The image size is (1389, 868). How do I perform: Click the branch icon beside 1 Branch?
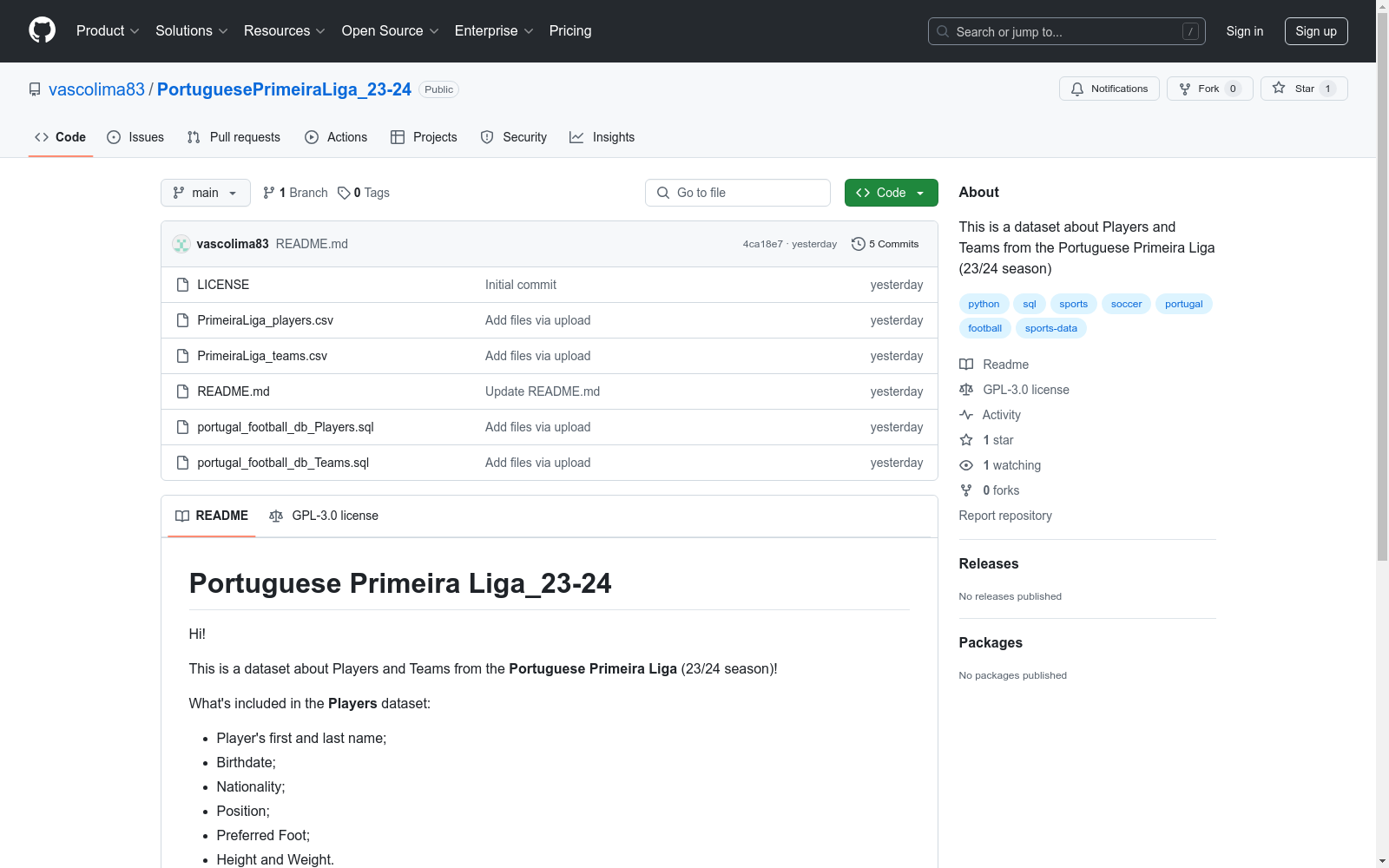click(x=269, y=193)
